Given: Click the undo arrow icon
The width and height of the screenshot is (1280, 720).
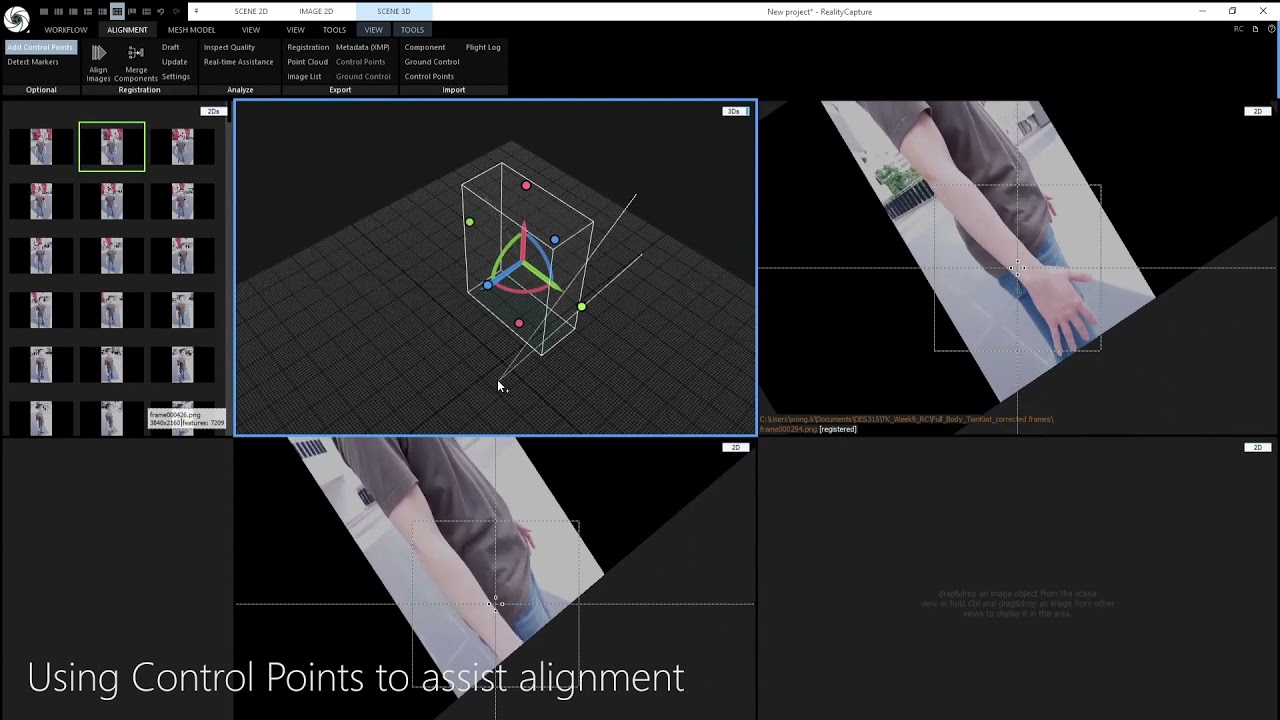Looking at the screenshot, I should coord(160,11).
